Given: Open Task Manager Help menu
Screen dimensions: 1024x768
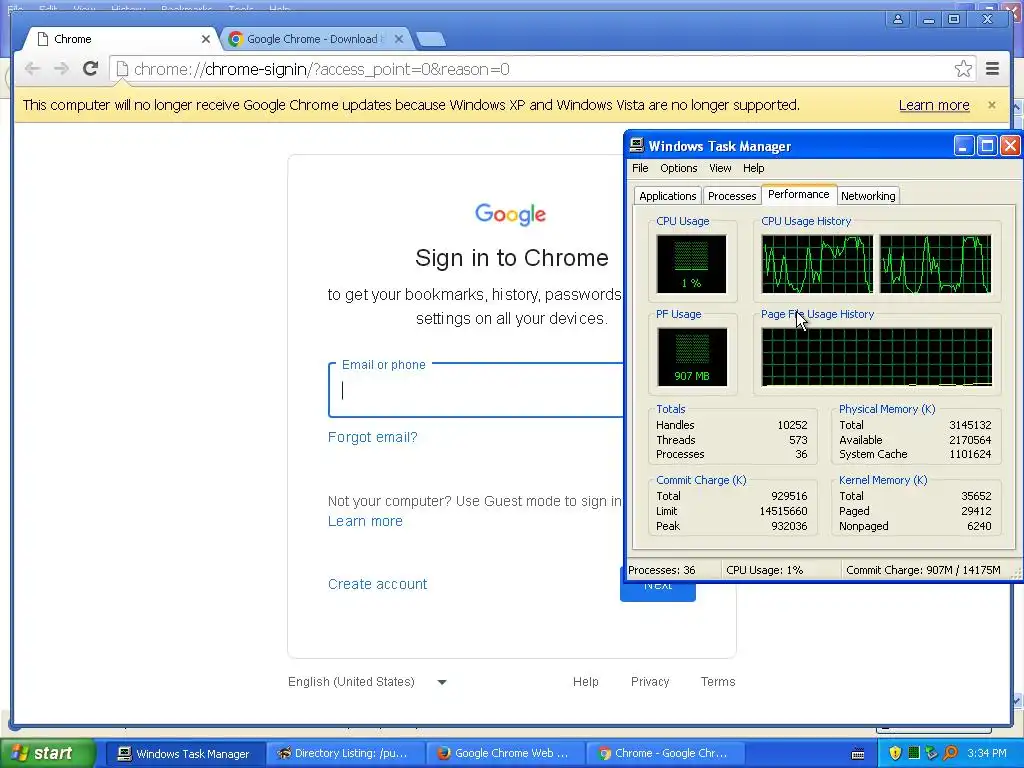Looking at the screenshot, I should coord(753,168).
